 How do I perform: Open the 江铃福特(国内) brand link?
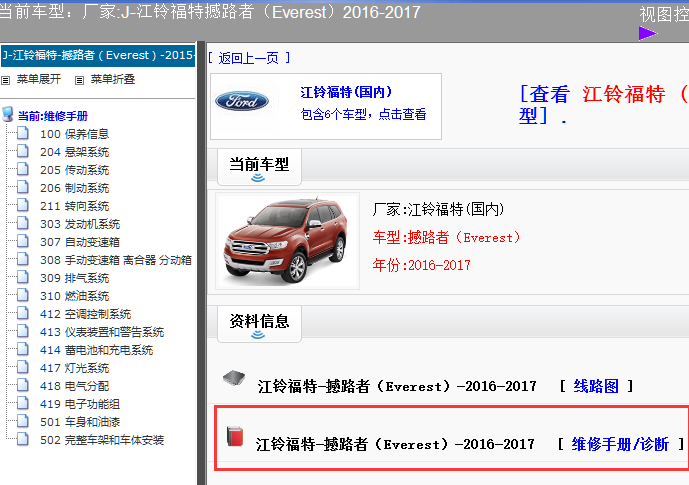[x=346, y=92]
